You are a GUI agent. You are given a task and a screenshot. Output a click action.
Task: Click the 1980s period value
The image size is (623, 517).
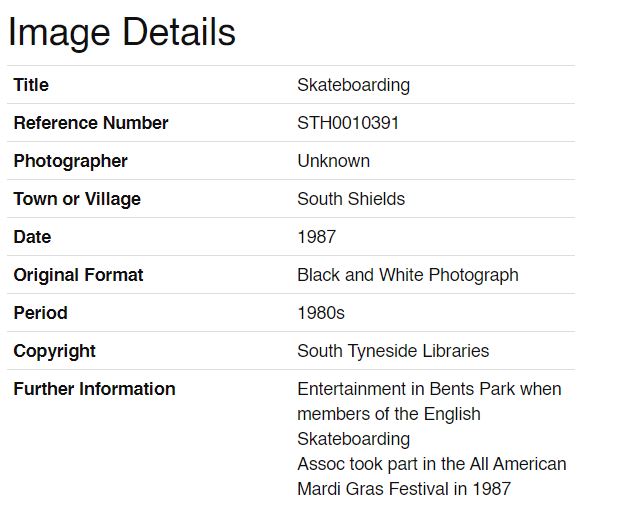321,313
